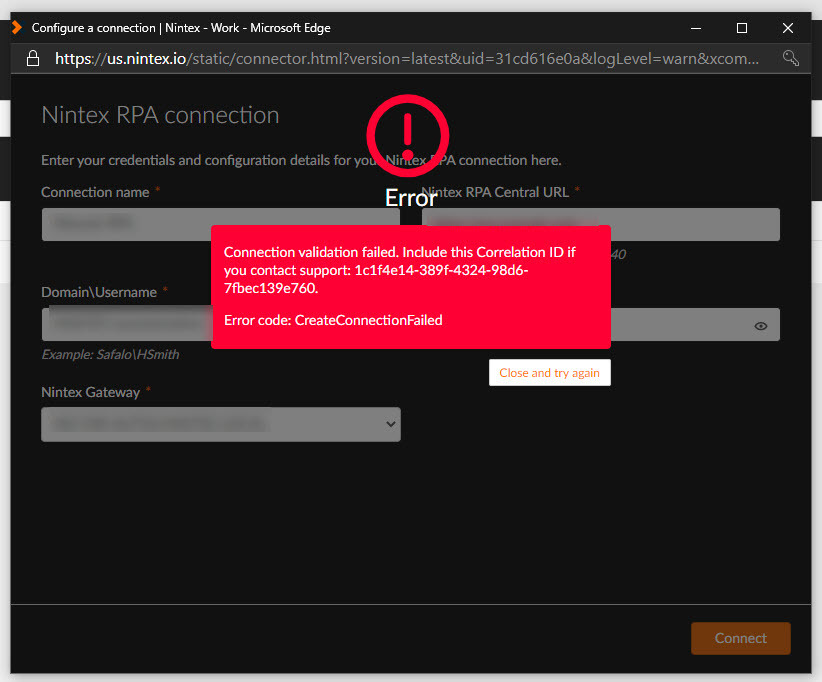
Task: Click the key password icon in address bar
Action: 791,58
